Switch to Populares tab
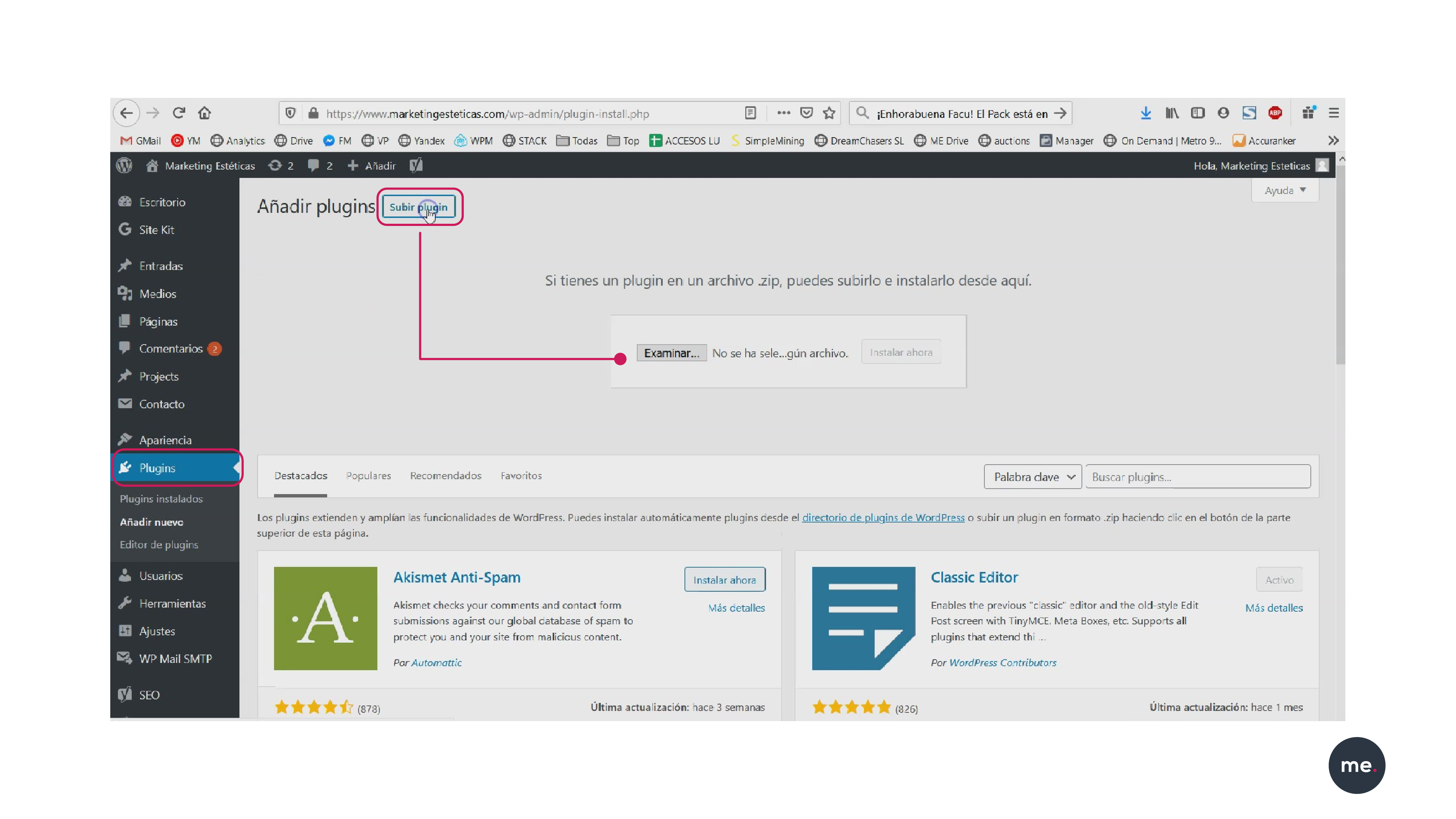This screenshot has height=819, width=1456. (x=369, y=476)
